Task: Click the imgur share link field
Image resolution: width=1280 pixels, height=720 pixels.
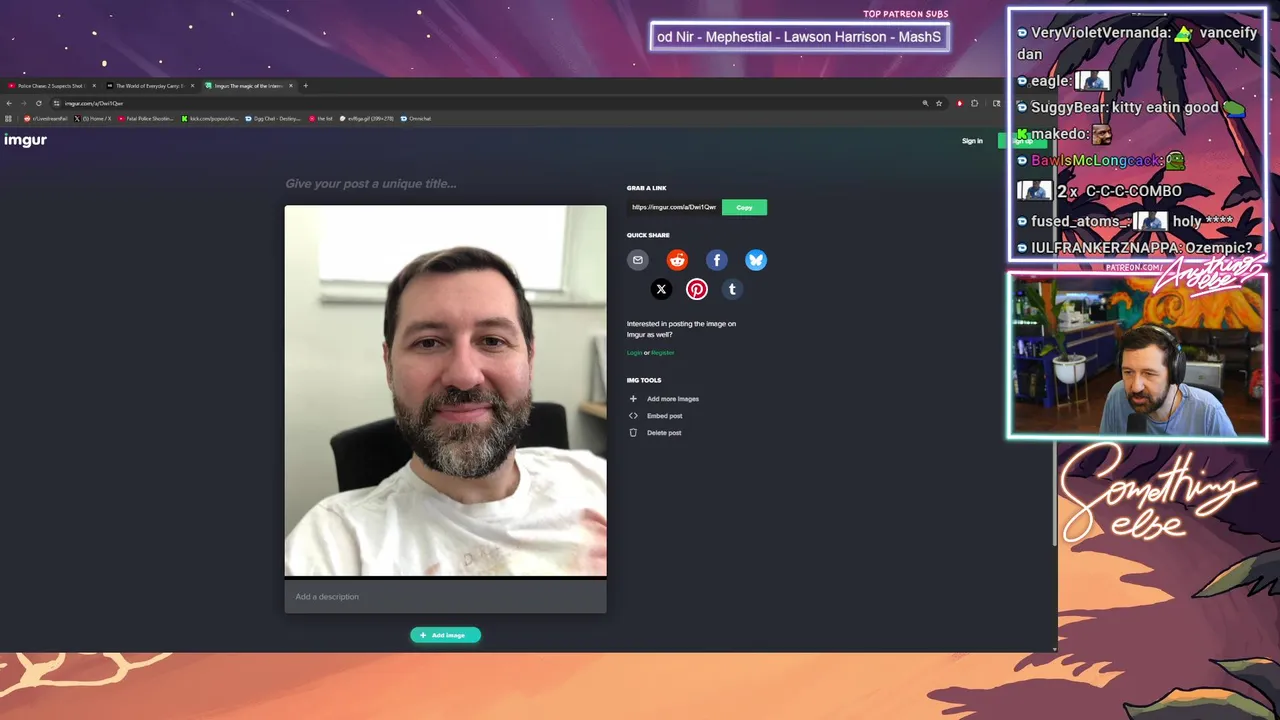Action: (x=674, y=207)
